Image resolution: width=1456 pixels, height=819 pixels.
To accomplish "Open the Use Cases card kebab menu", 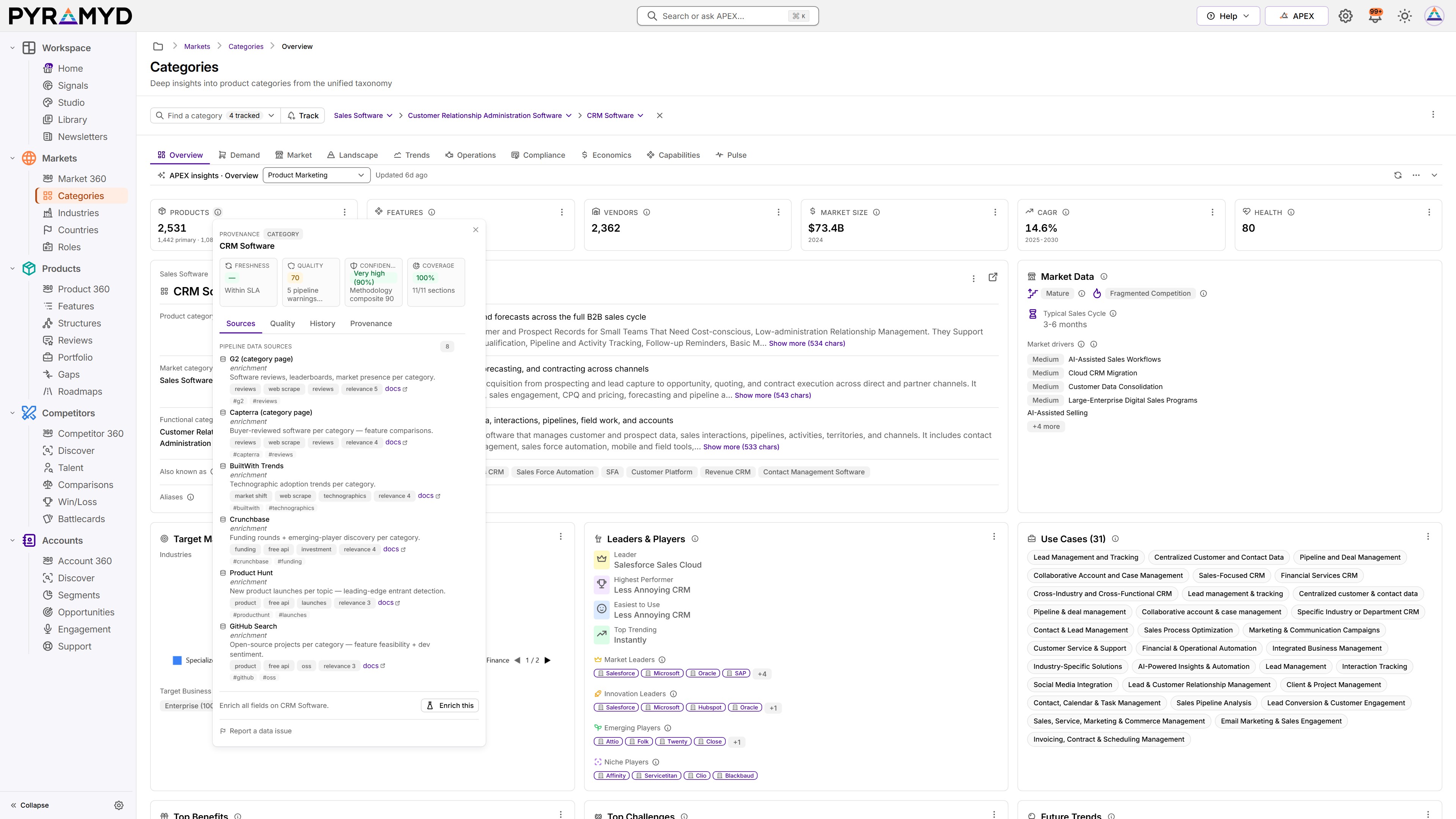I will pyautogui.click(x=1428, y=537).
